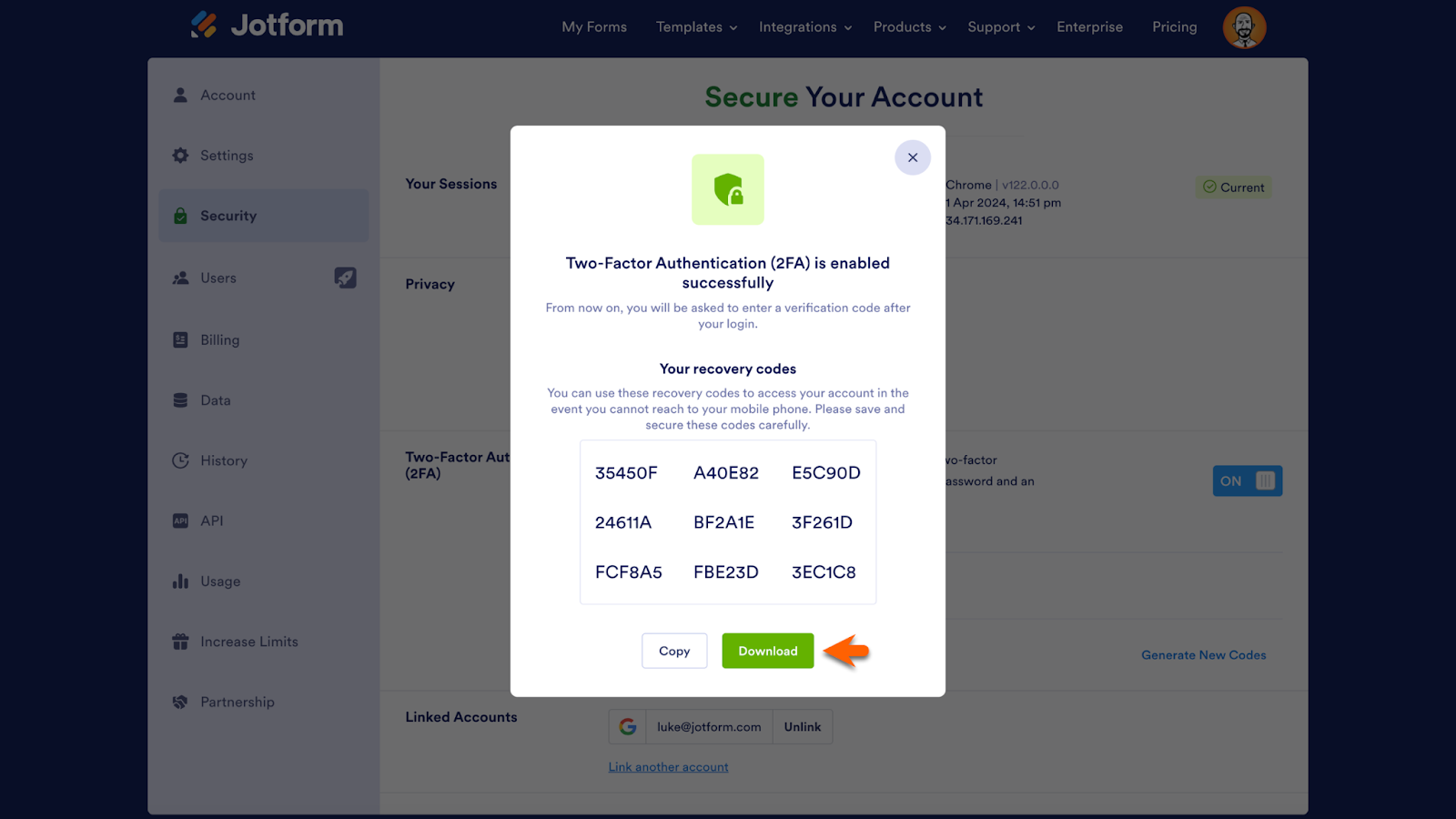
Task: Expand the Templates dropdown menu
Action: [696, 27]
